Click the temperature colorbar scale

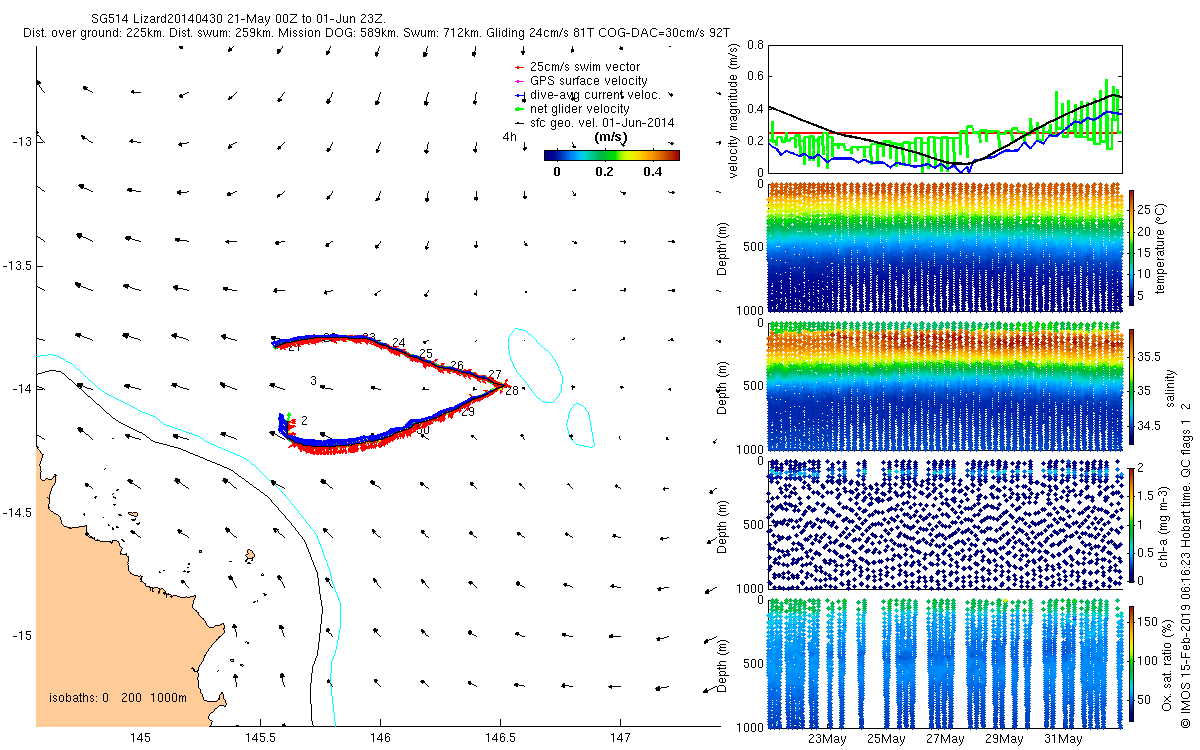pyautogui.click(x=1131, y=247)
